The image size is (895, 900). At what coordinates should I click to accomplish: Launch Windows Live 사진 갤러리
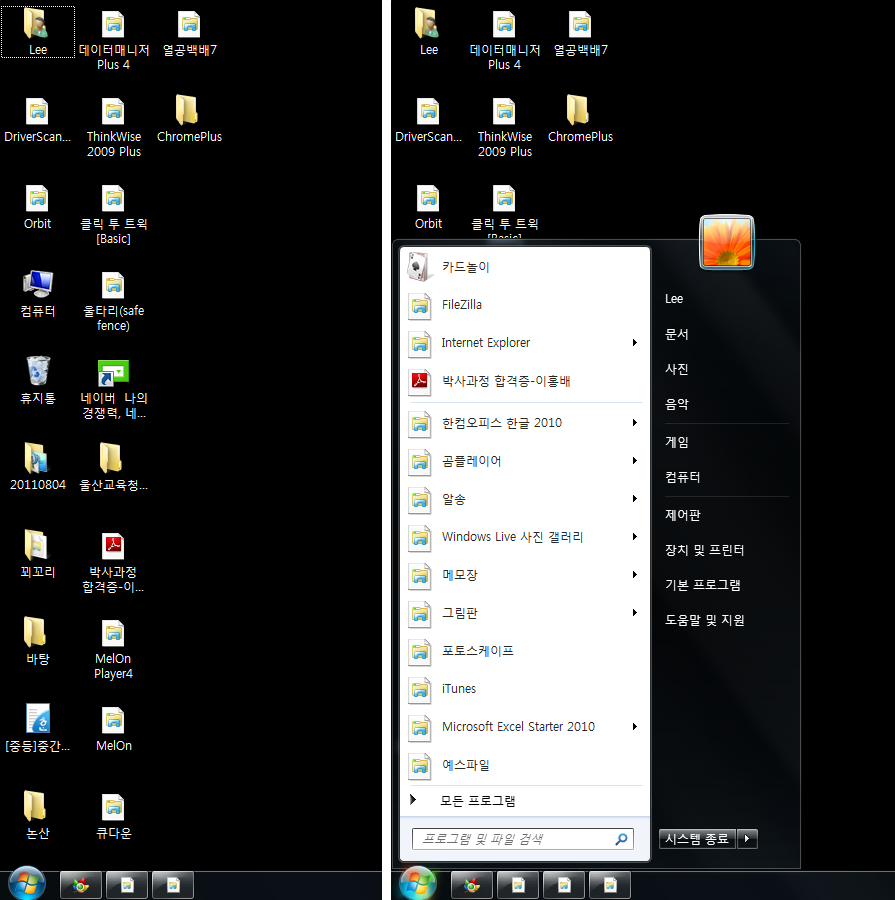pos(524,537)
